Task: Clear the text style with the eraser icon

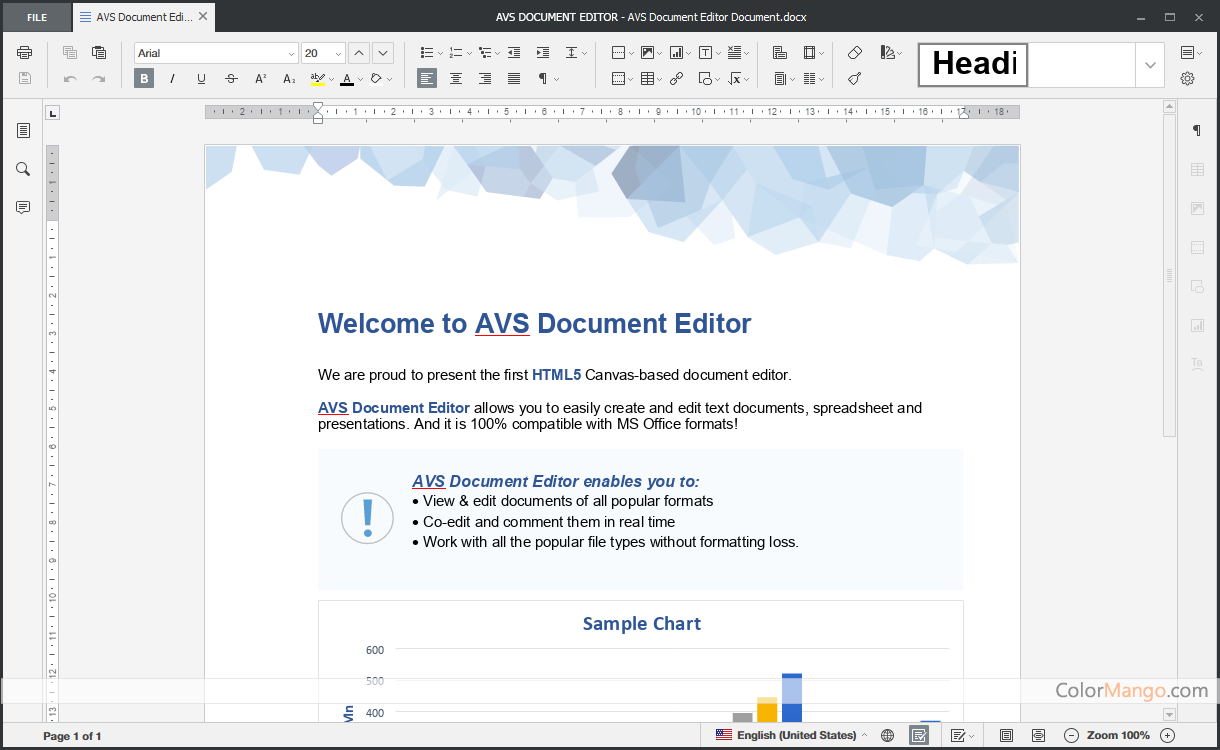Action: [854, 53]
